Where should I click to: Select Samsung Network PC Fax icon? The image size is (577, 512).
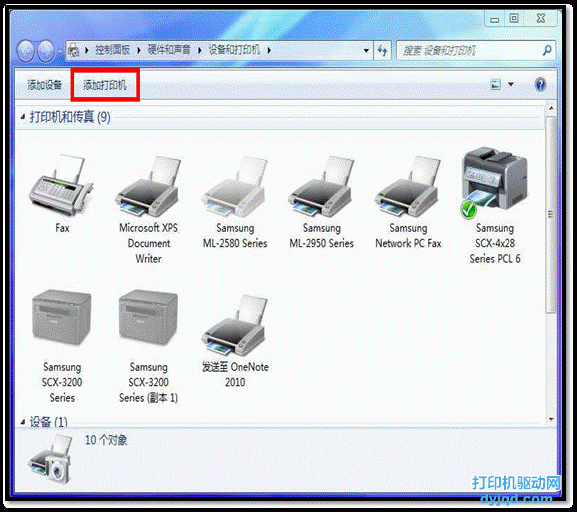click(408, 187)
